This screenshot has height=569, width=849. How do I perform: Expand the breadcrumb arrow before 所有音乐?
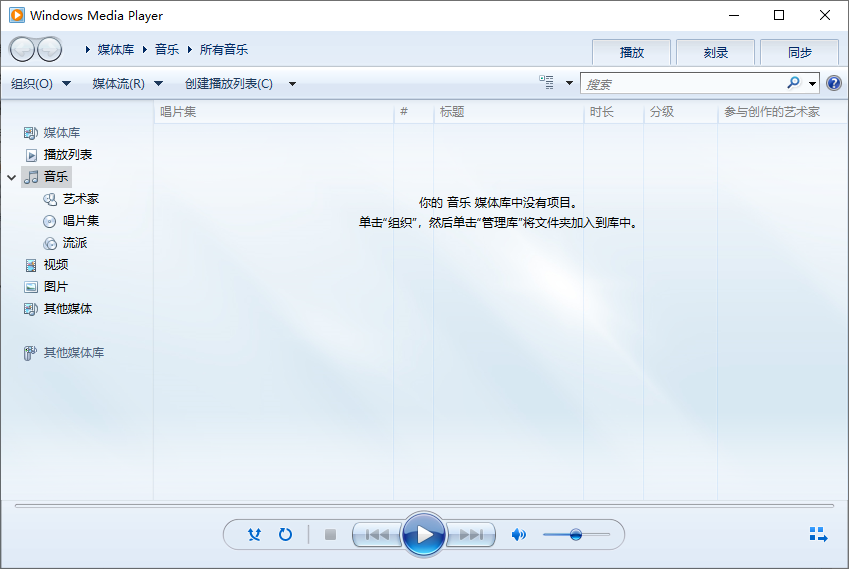(190, 50)
